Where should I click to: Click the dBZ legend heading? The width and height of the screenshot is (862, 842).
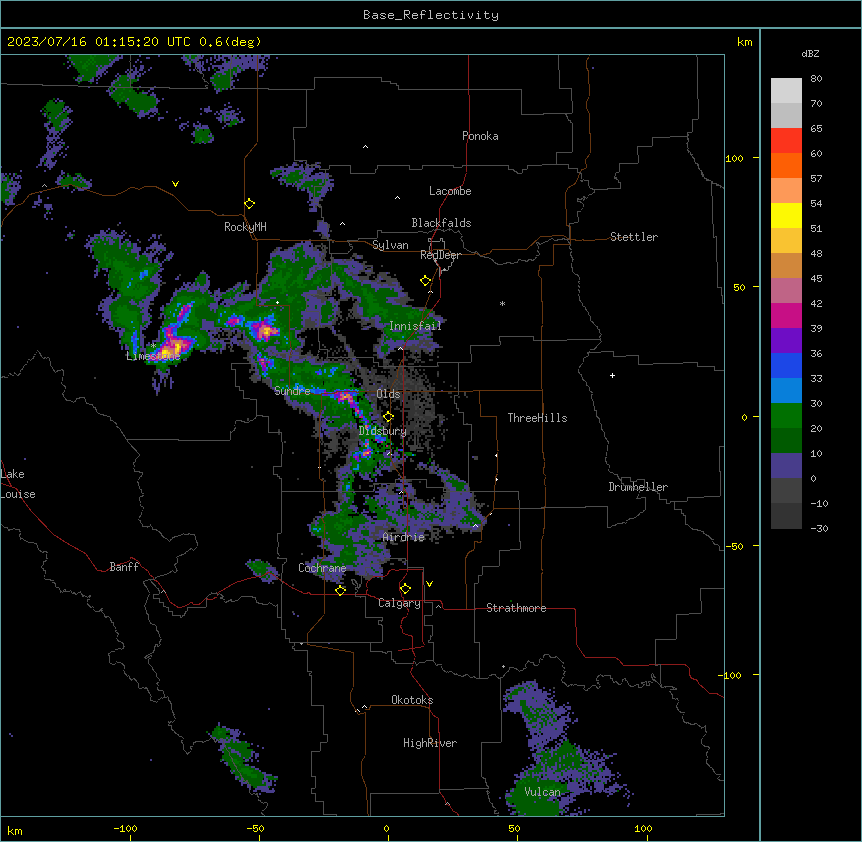[810, 53]
